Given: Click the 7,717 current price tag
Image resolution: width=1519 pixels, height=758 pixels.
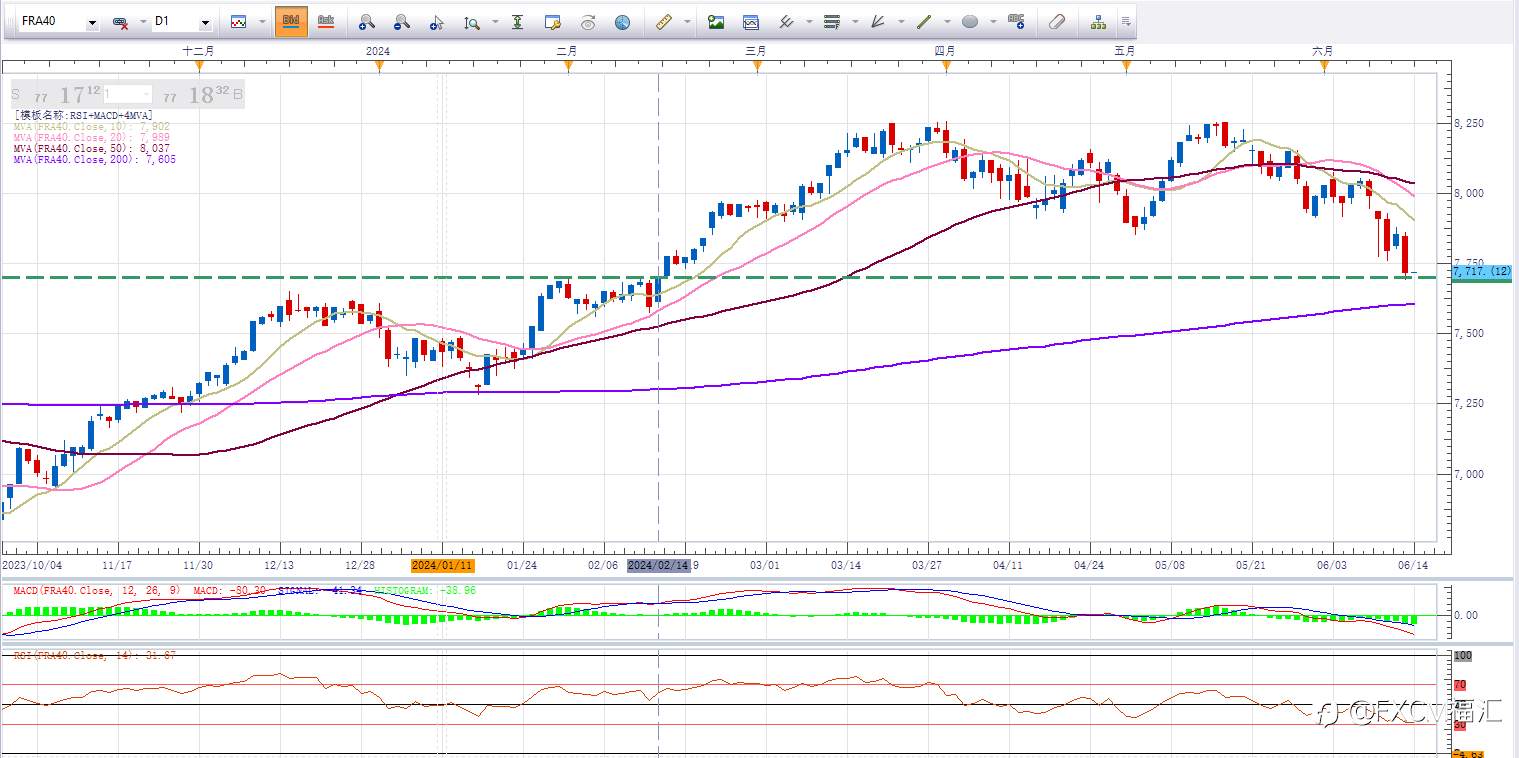Looking at the screenshot, I should point(1481,271).
